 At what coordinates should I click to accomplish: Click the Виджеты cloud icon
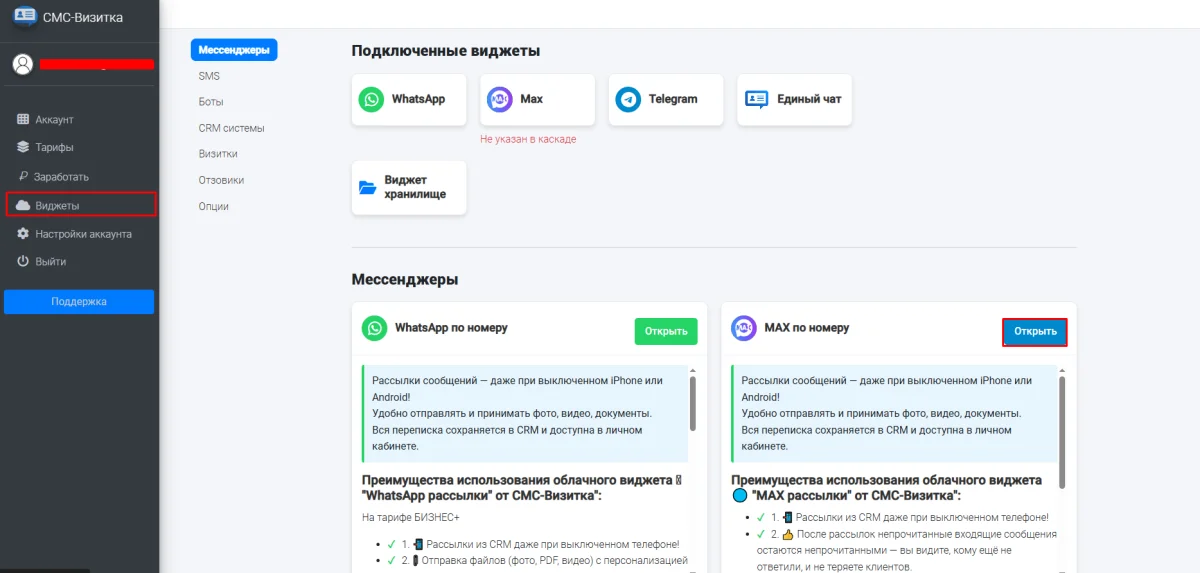pyautogui.click(x=23, y=205)
